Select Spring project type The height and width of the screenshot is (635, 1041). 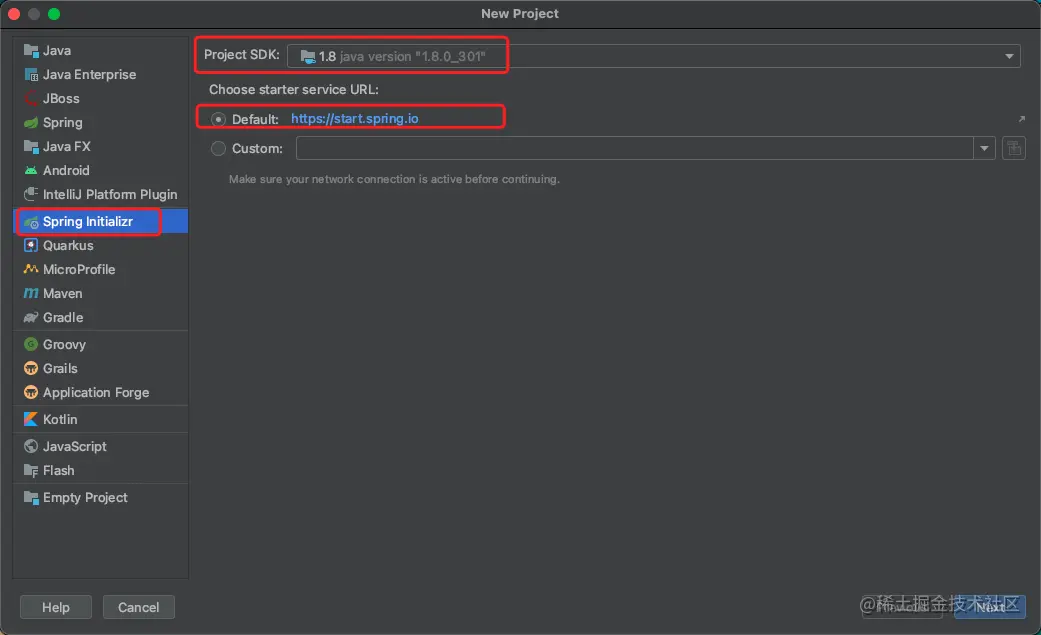click(x=62, y=123)
